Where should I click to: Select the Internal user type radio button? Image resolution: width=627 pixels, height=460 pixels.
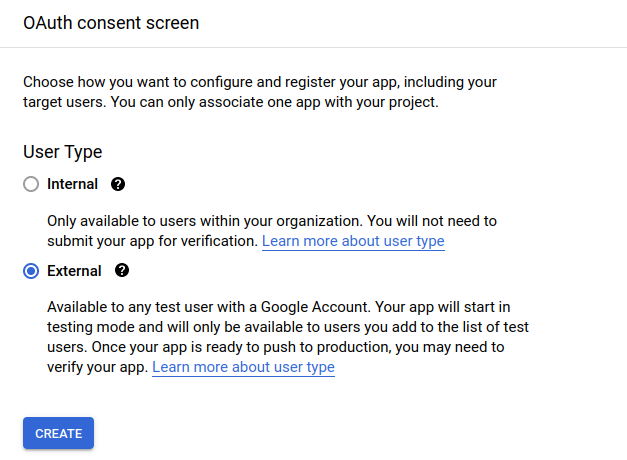point(31,184)
